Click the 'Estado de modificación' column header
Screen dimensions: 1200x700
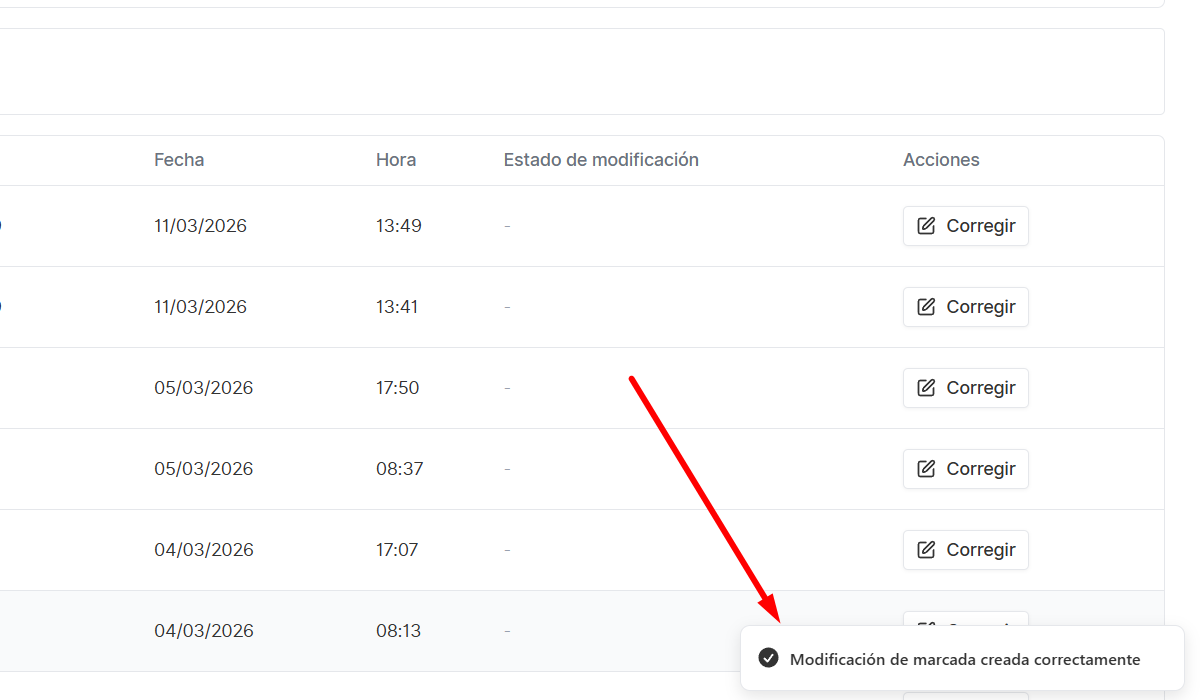[x=601, y=160]
